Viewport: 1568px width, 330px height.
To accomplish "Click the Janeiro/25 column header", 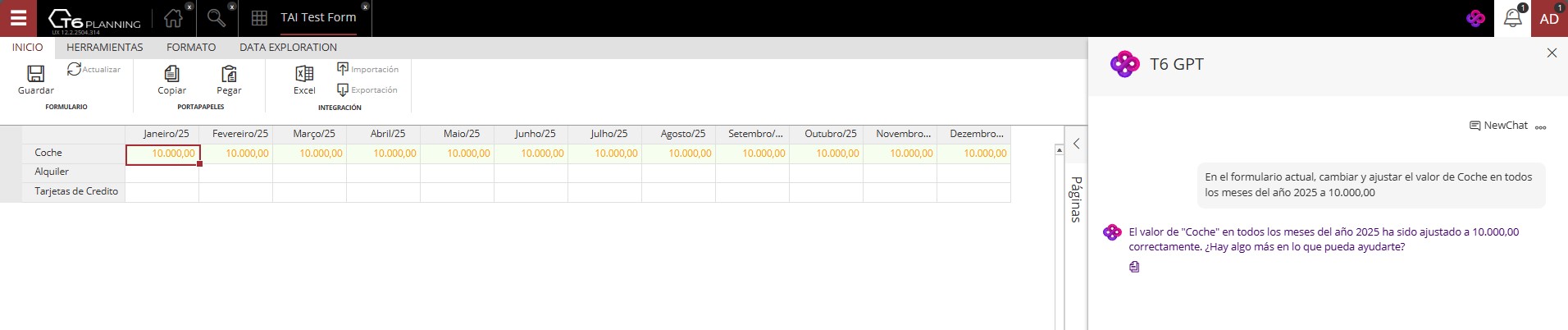I will 162,134.
